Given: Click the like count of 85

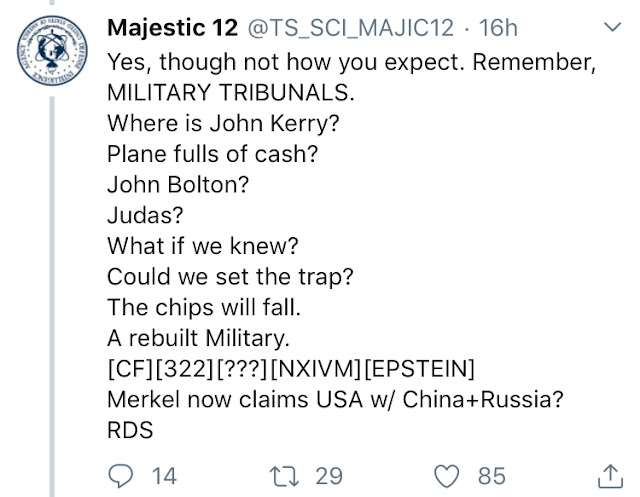Looking at the screenshot, I should 491,474.
